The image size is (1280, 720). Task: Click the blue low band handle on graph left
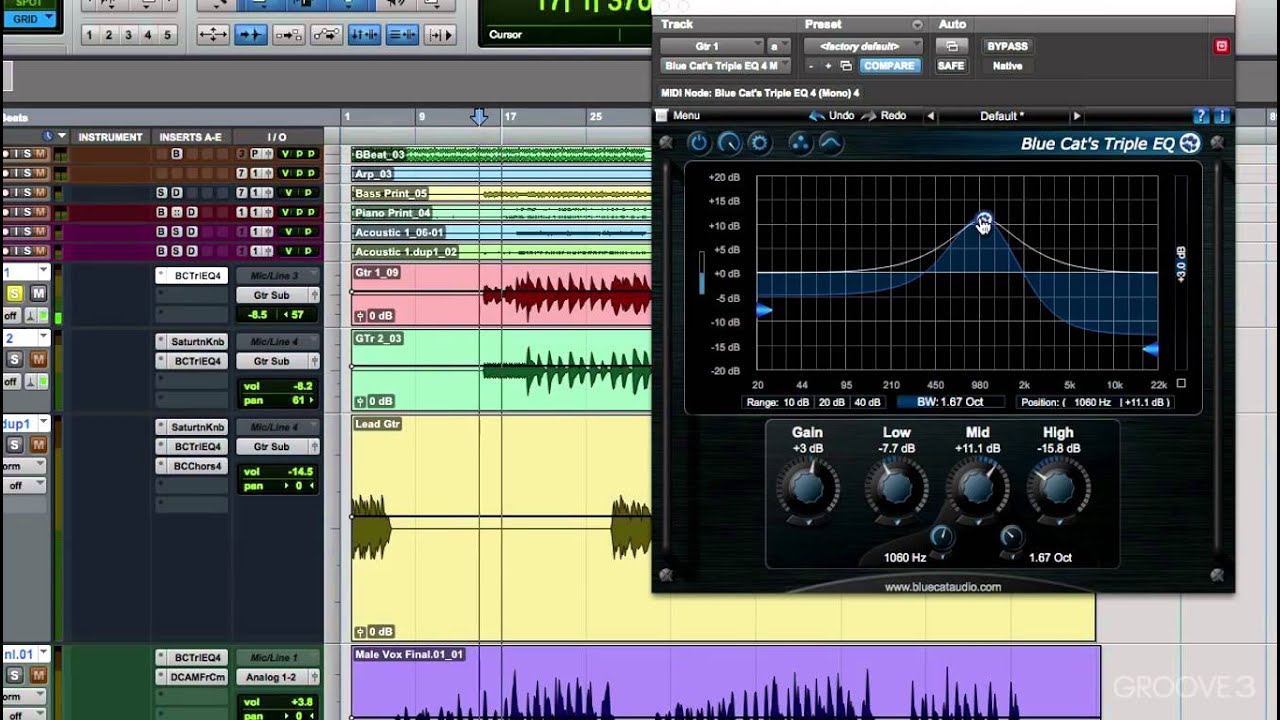point(764,311)
